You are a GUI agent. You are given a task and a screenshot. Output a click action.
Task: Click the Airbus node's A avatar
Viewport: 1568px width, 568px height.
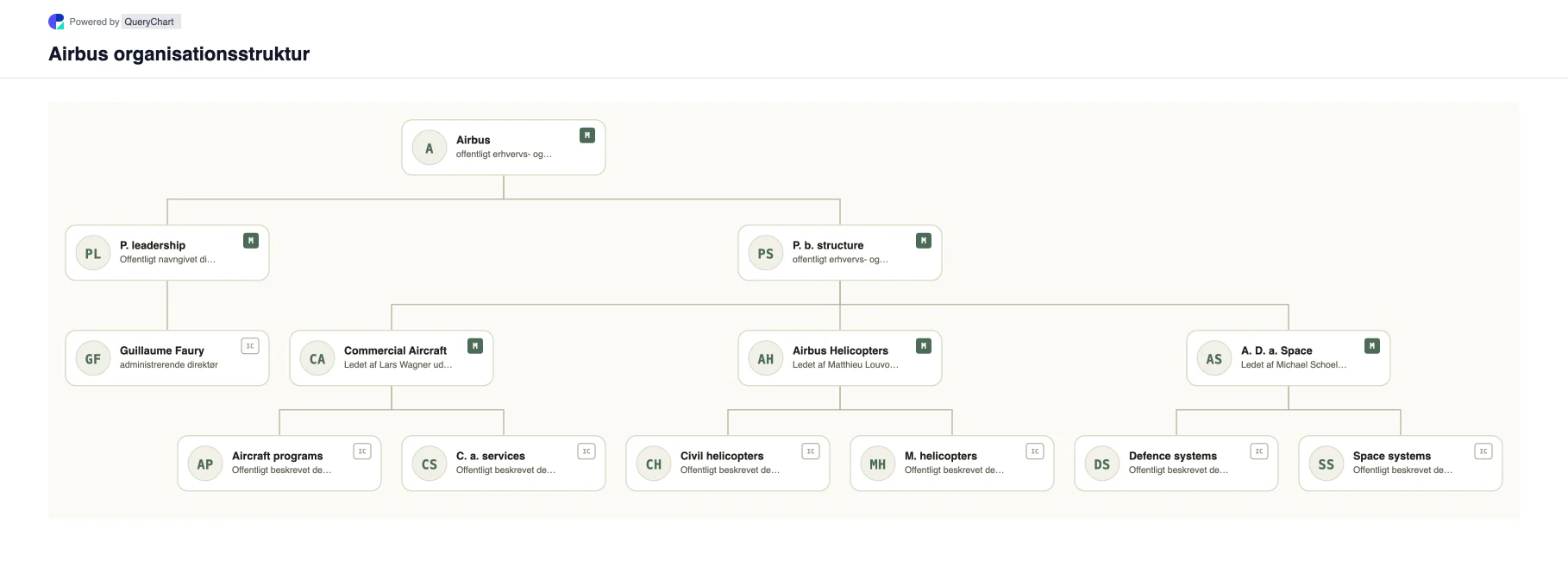pyautogui.click(x=430, y=148)
